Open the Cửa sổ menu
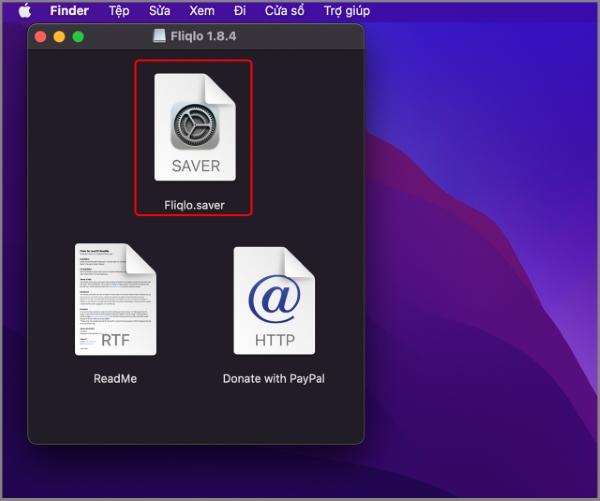 (x=283, y=11)
